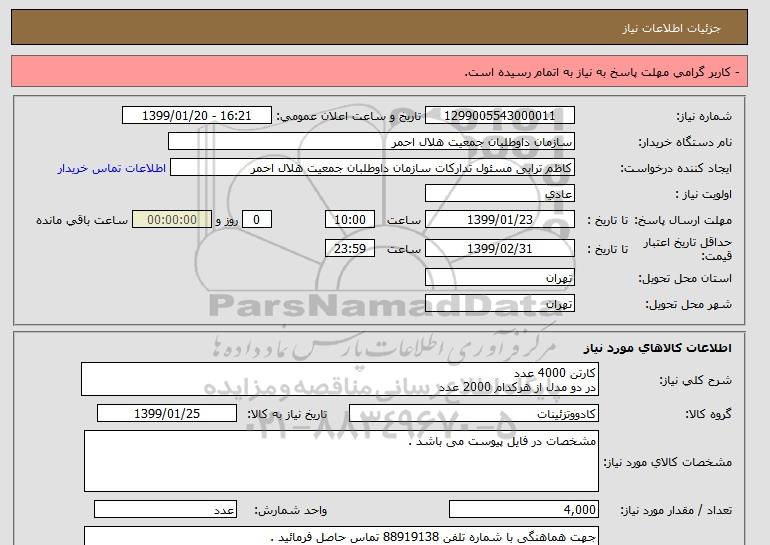This screenshot has height=545, width=770.
Task: Select the need number field 1299005543000011
Action: coord(499,115)
